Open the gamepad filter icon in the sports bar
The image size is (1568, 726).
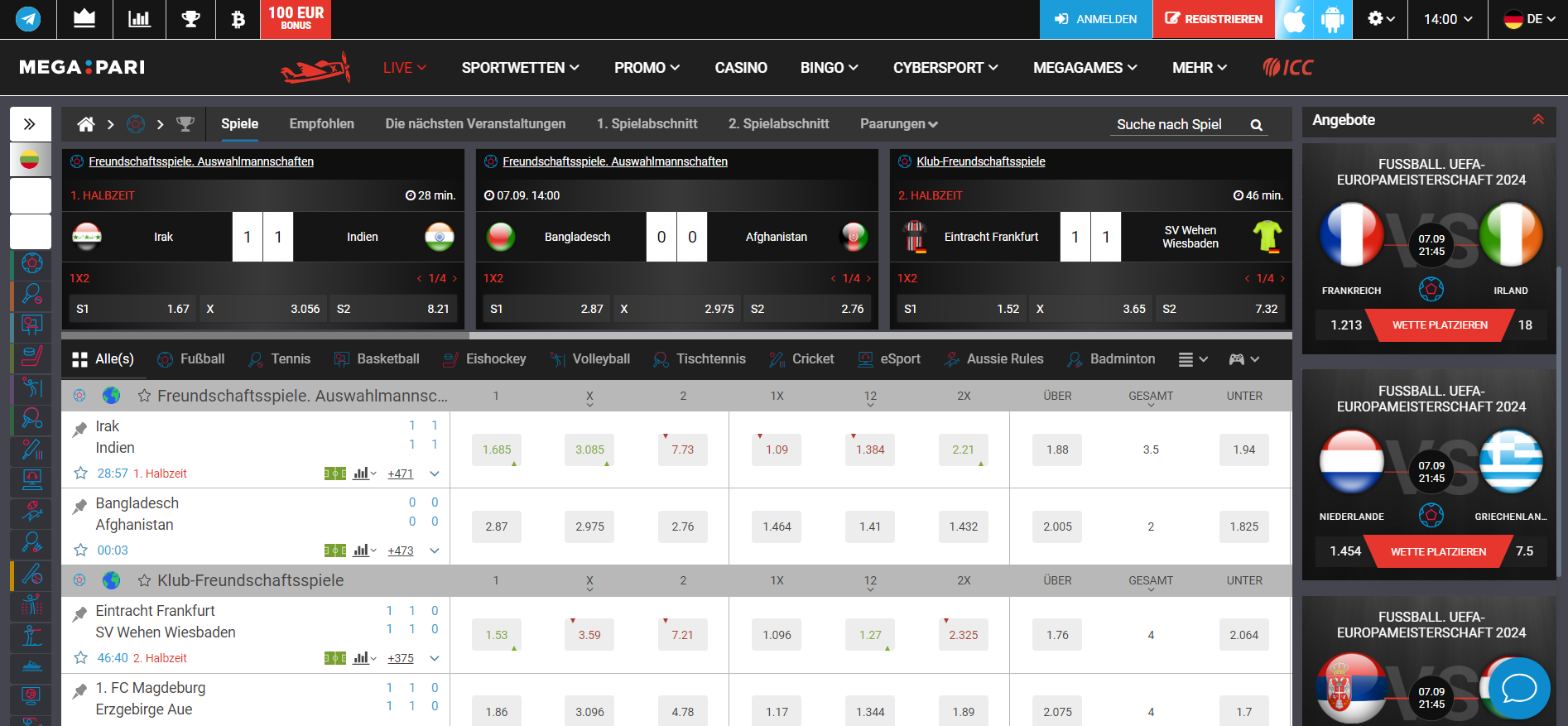tap(1243, 359)
